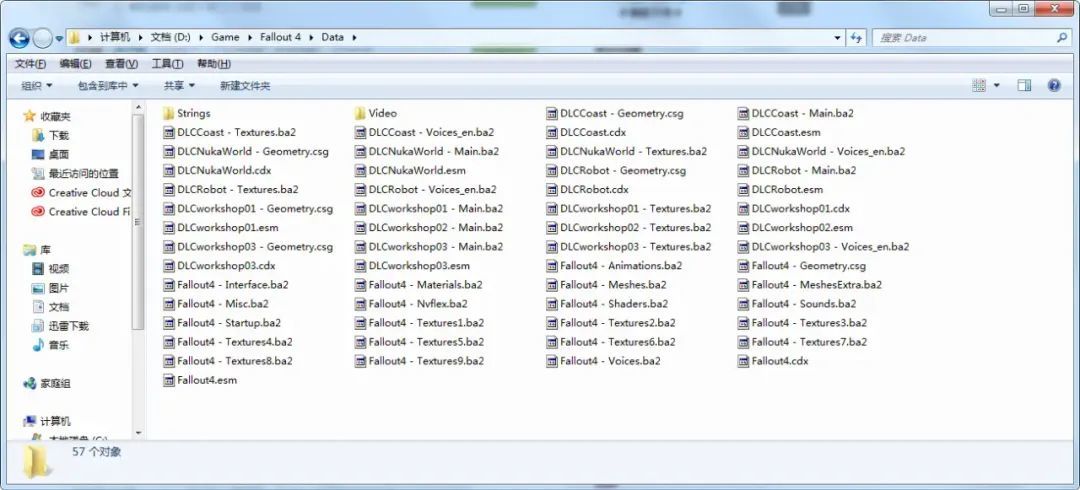Select the Strings folder icon
This screenshot has height=490, width=1080.
tap(169, 113)
